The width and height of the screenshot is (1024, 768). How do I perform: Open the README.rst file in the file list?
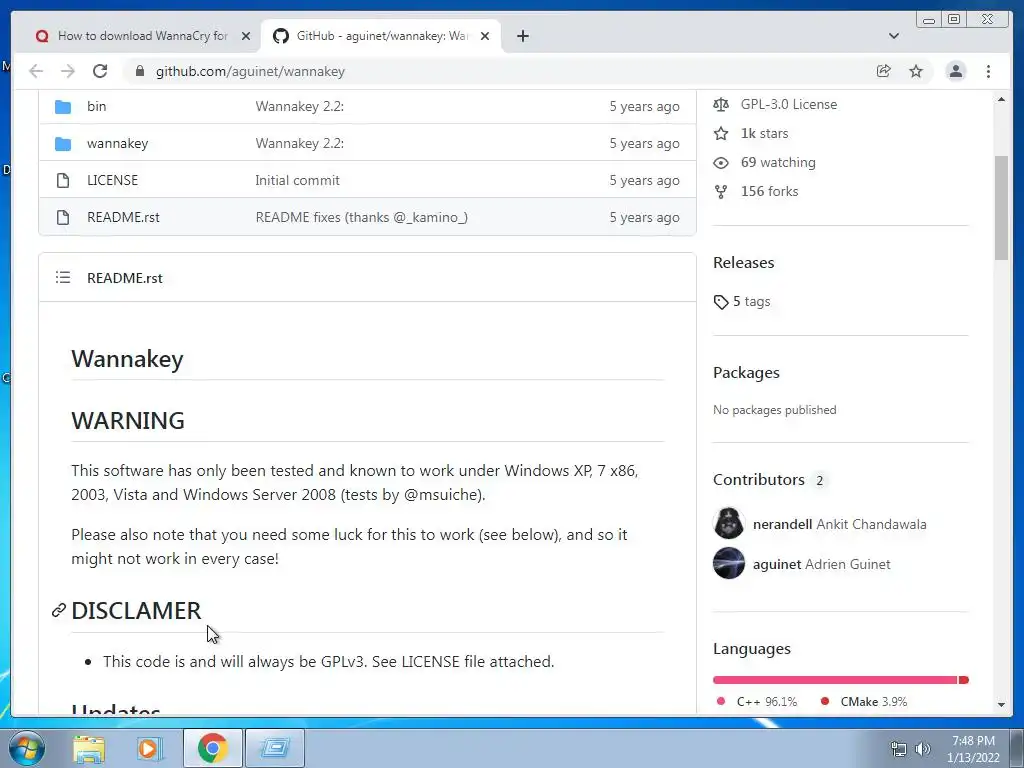pyautogui.click(x=123, y=217)
